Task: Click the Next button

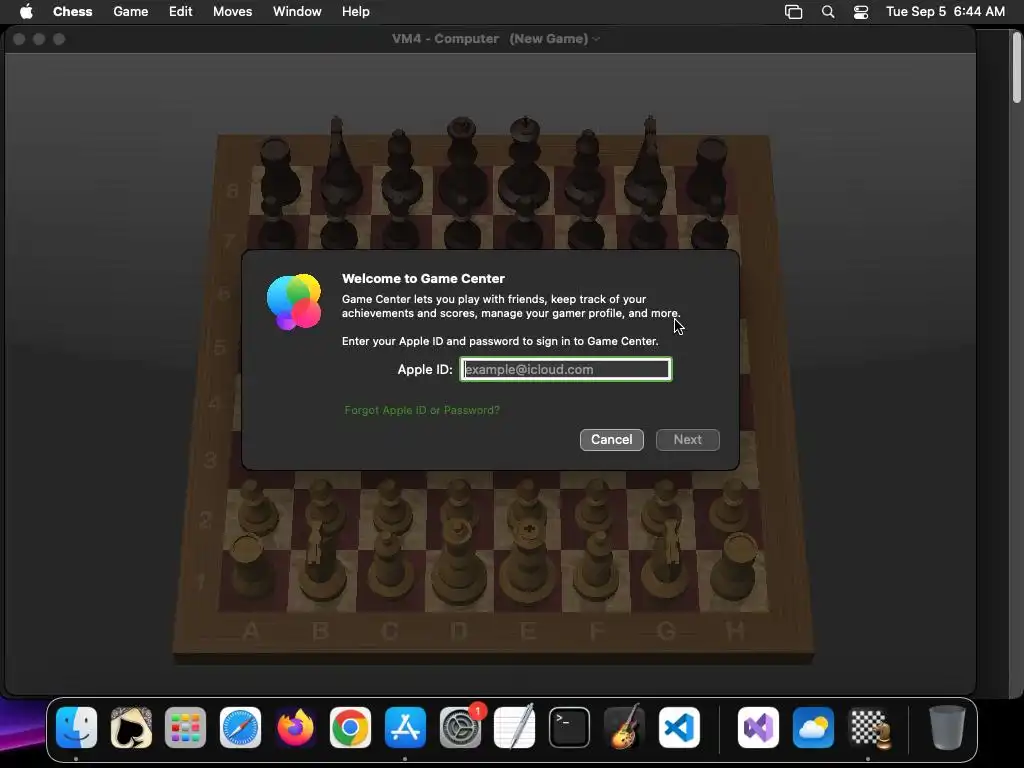Action: click(688, 440)
